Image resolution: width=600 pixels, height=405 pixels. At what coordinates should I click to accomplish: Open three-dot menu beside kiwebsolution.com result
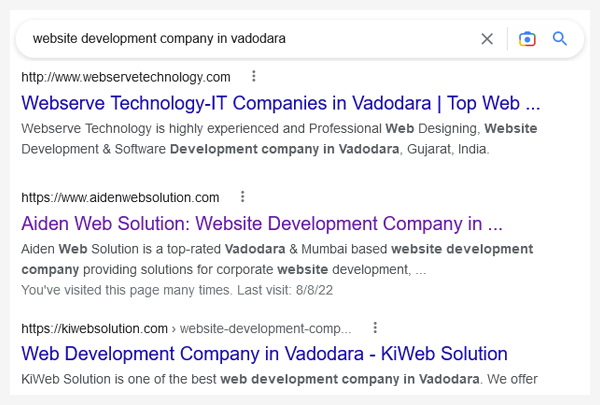coord(375,328)
